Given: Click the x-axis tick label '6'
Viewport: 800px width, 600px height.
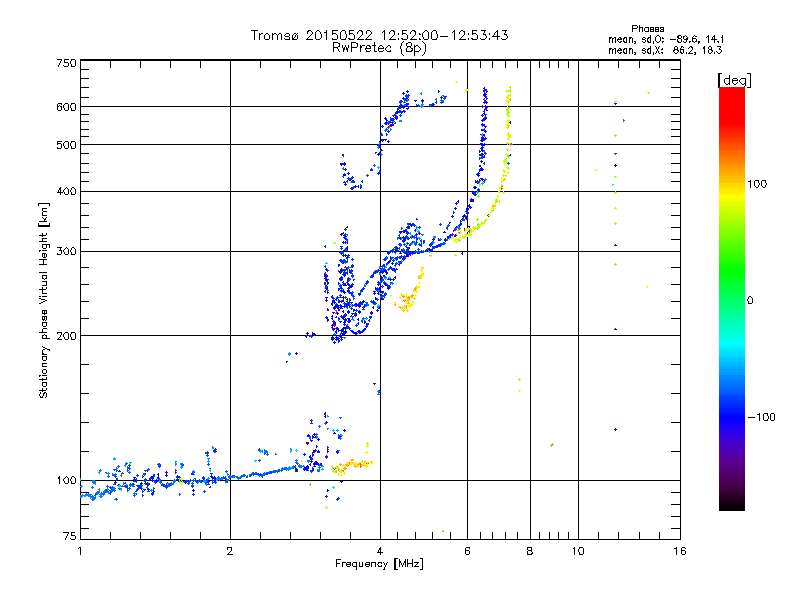Looking at the screenshot, I should point(467,551).
